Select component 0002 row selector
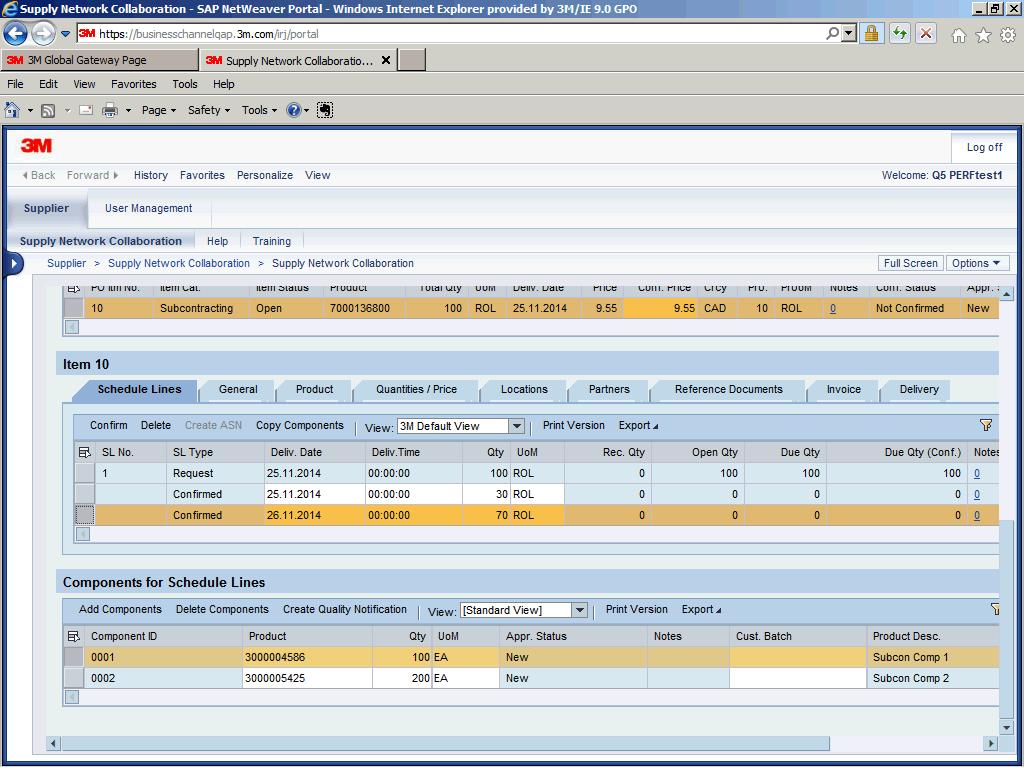 tap(74, 678)
